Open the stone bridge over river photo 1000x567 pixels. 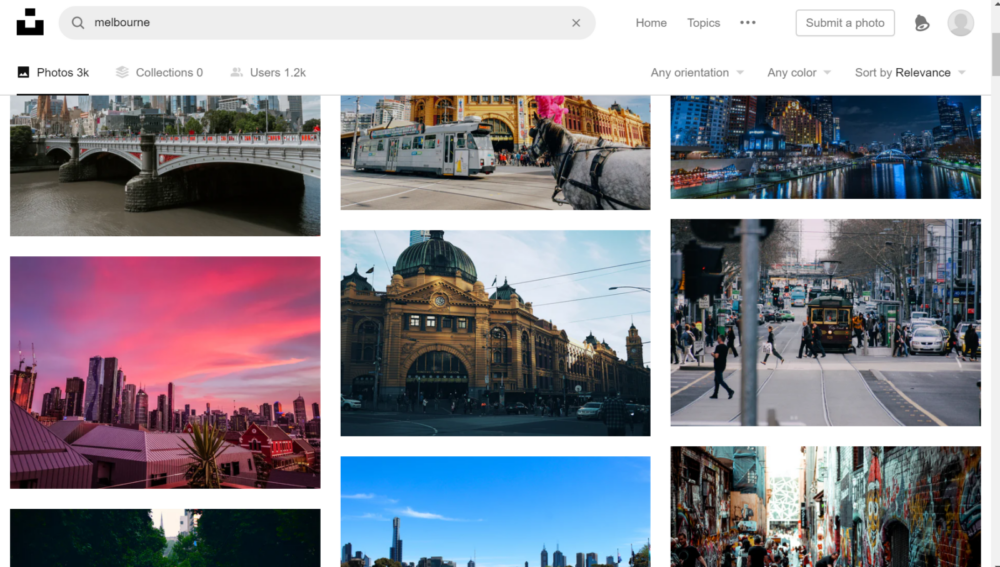tap(165, 166)
